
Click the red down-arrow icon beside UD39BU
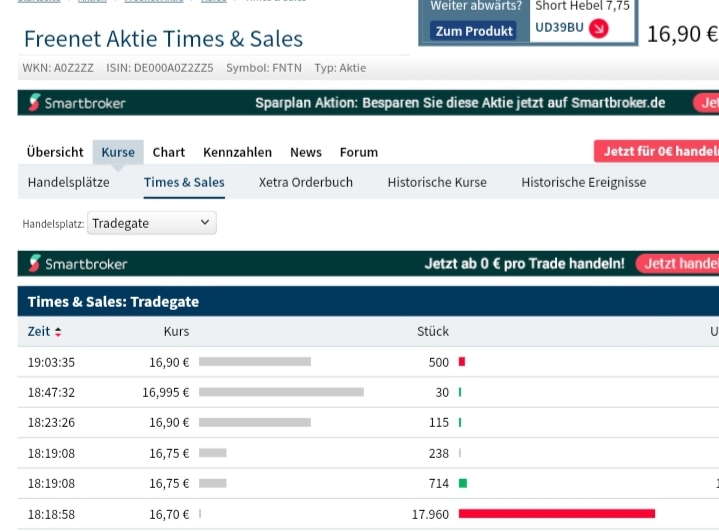598,28
